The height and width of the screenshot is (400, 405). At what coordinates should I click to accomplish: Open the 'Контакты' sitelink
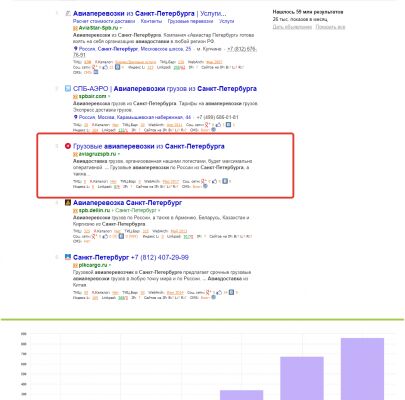(x=151, y=21)
